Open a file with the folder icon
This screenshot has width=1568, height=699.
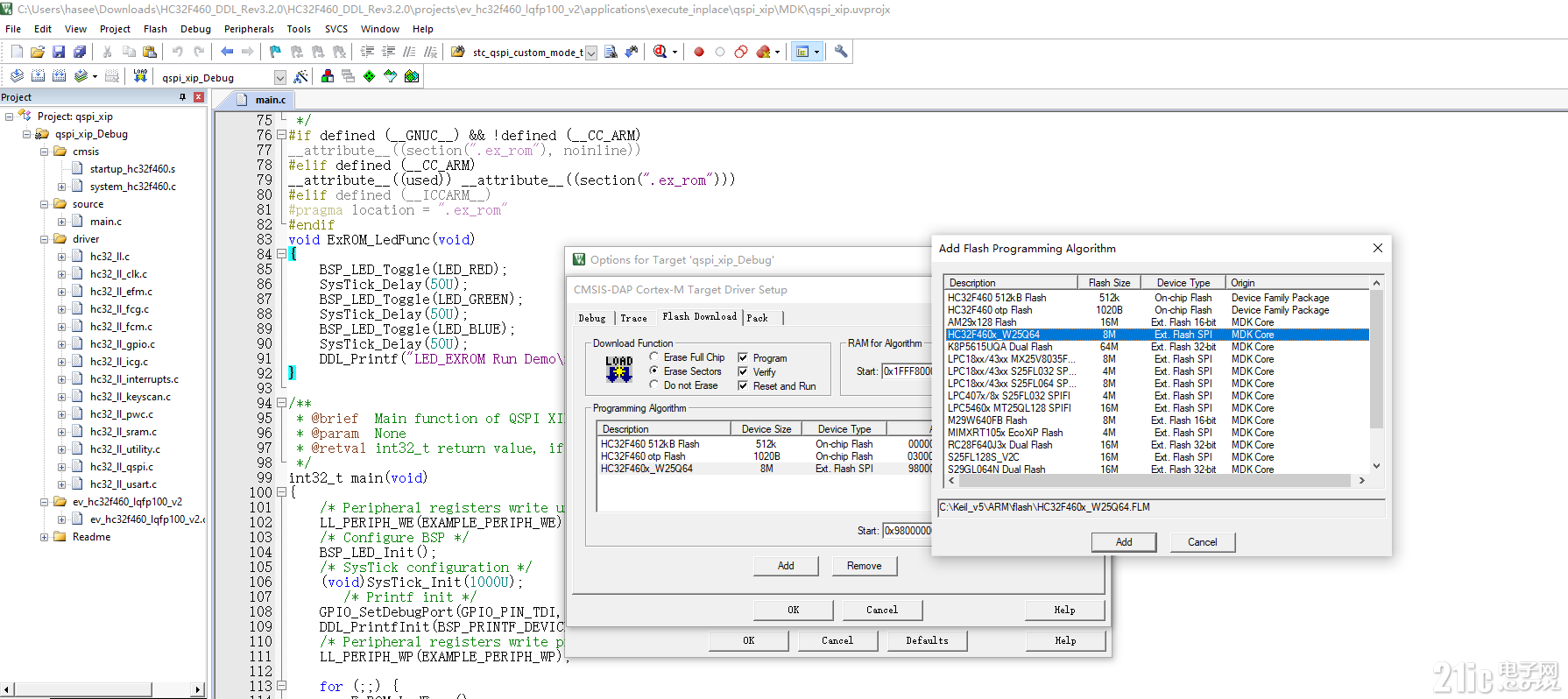pos(38,52)
